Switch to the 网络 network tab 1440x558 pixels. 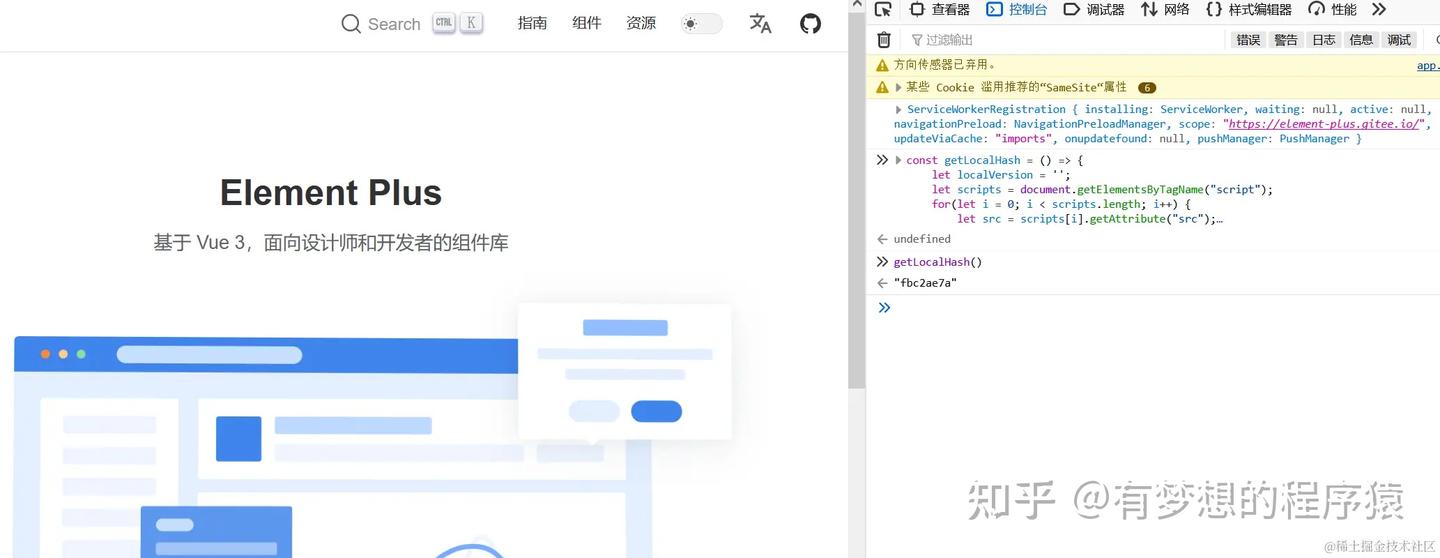(x=1165, y=9)
